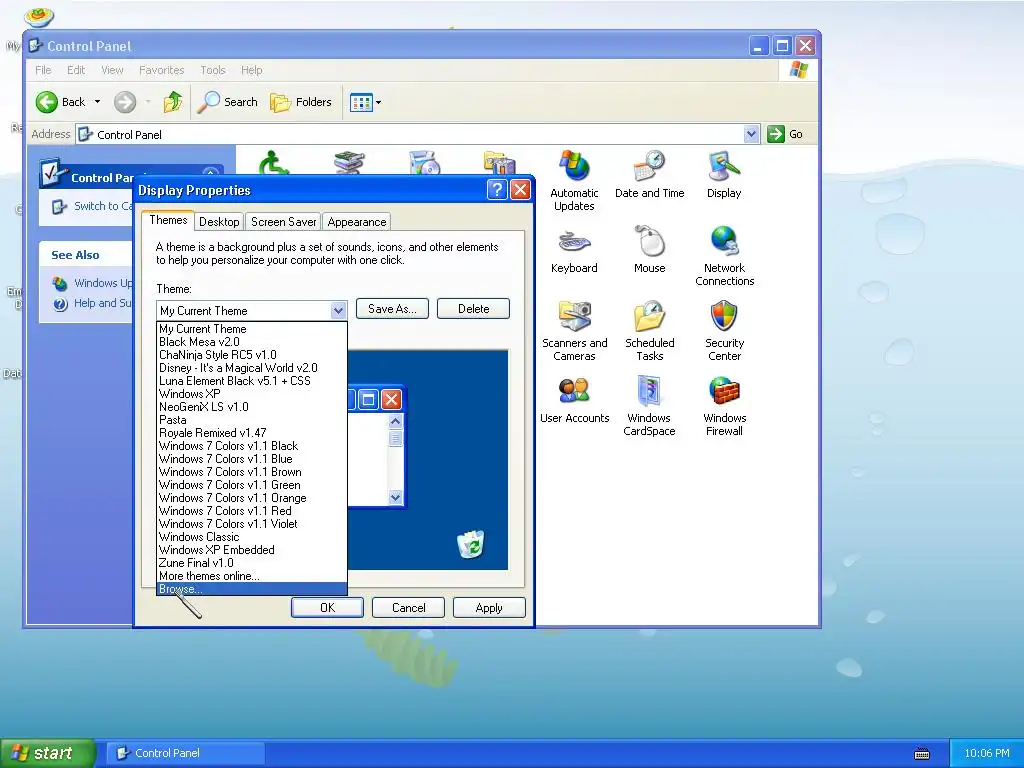Switch to the Screen Saver tab
This screenshot has height=768, width=1024.
click(x=283, y=222)
